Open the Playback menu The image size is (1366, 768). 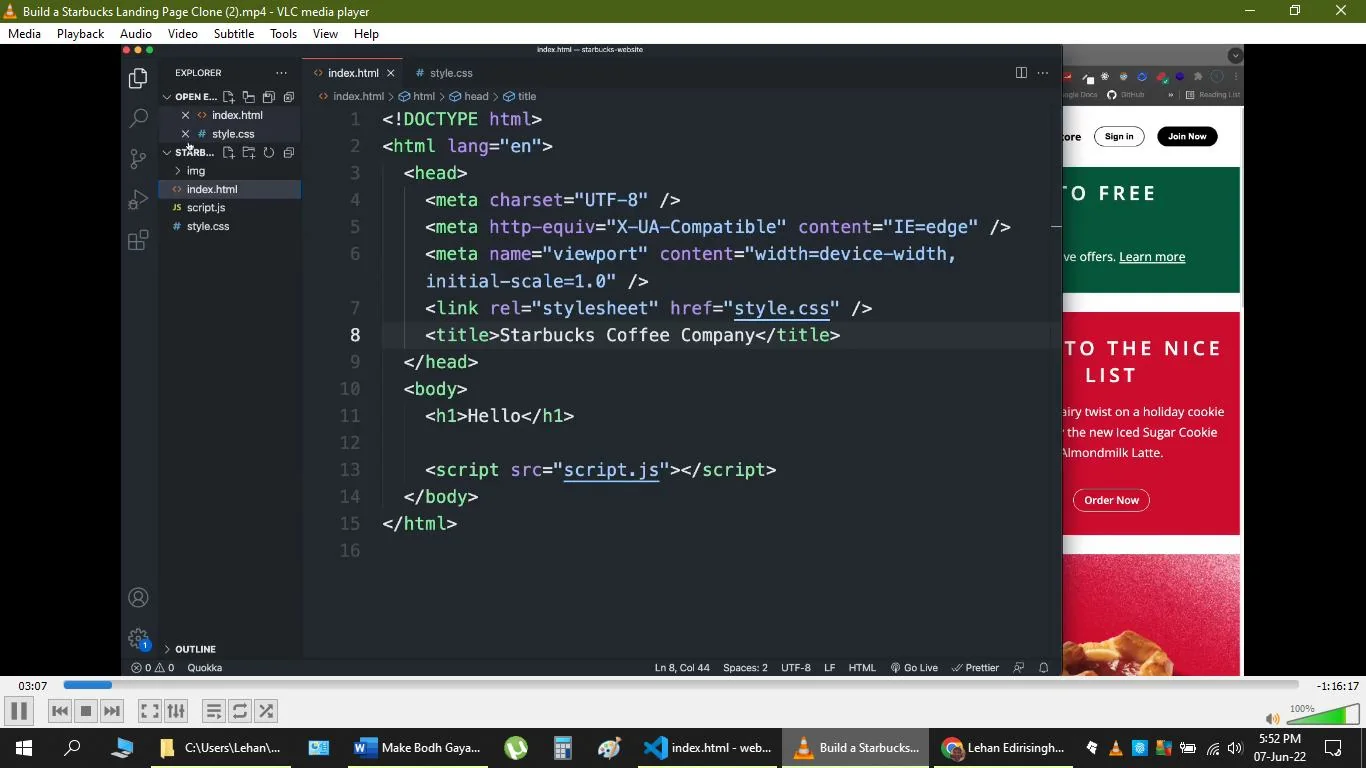pos(80,34)
